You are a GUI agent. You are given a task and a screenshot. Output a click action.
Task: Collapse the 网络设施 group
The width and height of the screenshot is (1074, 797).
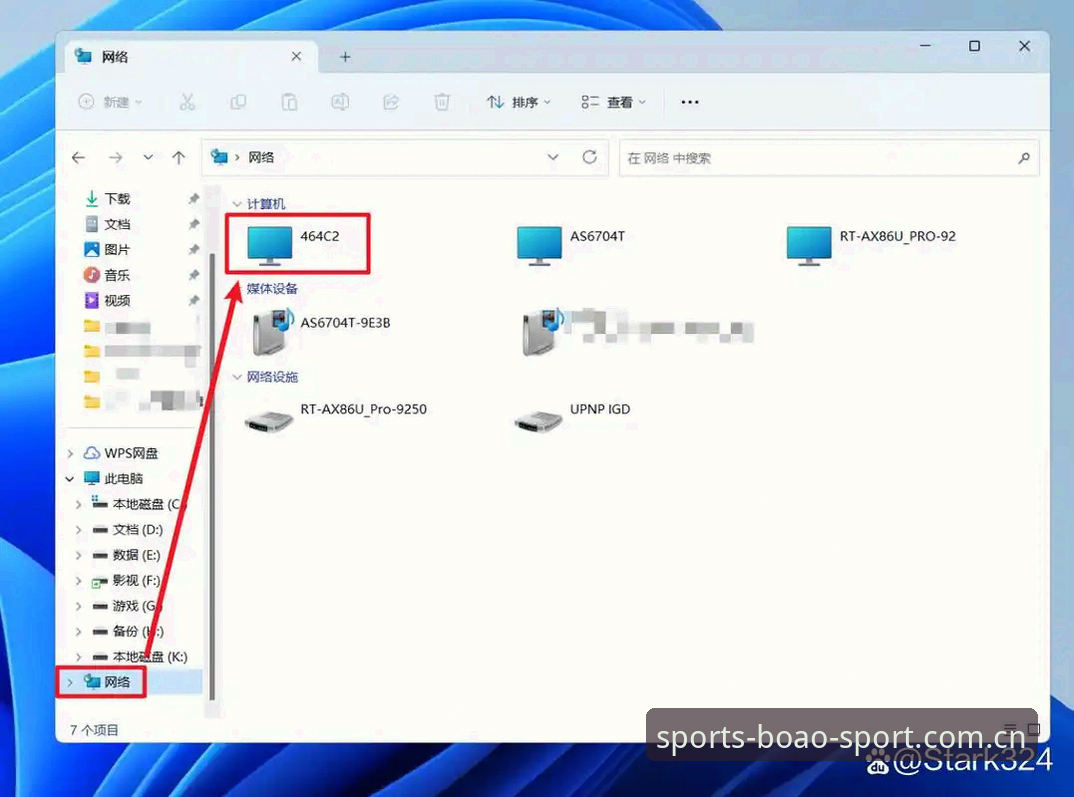[x=237, y=377]
